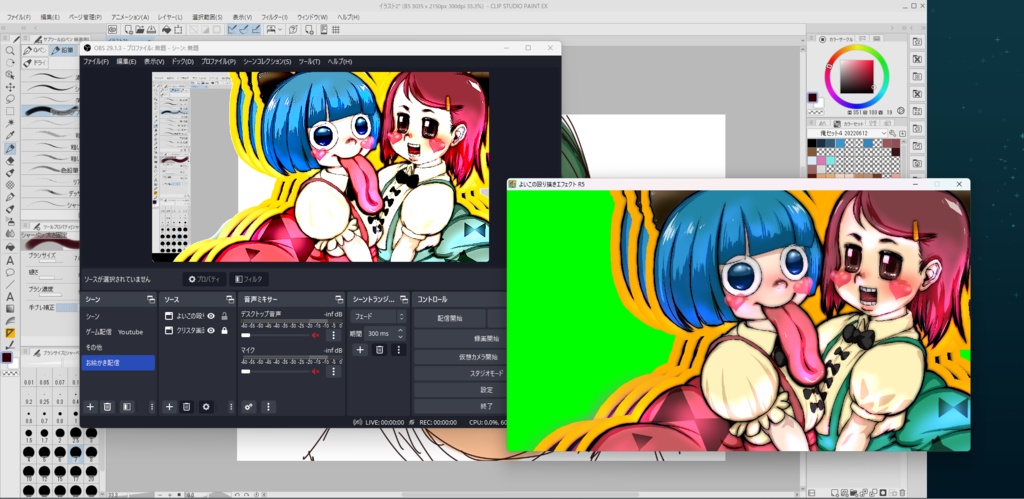Click 仮想カメラ開始 virtual camera button in OBS

[460, 357]
